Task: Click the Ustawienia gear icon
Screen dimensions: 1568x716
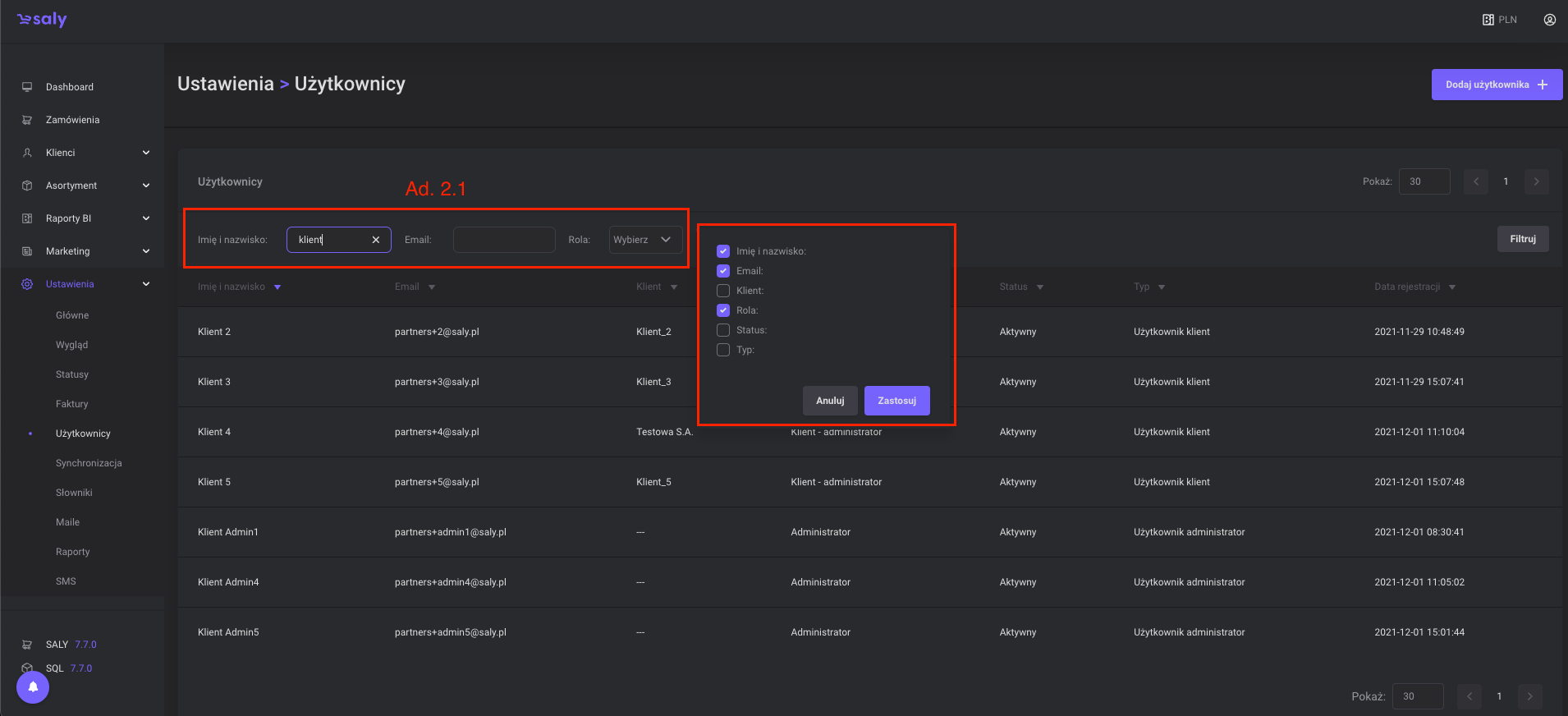Action: click(27, 284)
